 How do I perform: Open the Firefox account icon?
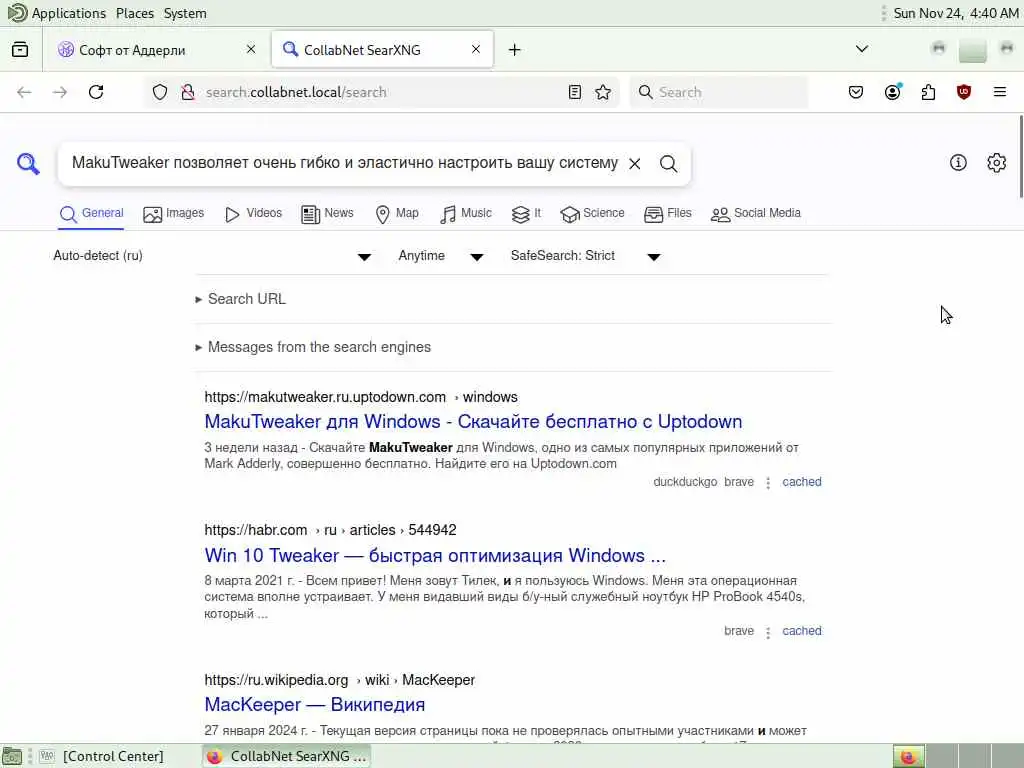click(892, 92)
